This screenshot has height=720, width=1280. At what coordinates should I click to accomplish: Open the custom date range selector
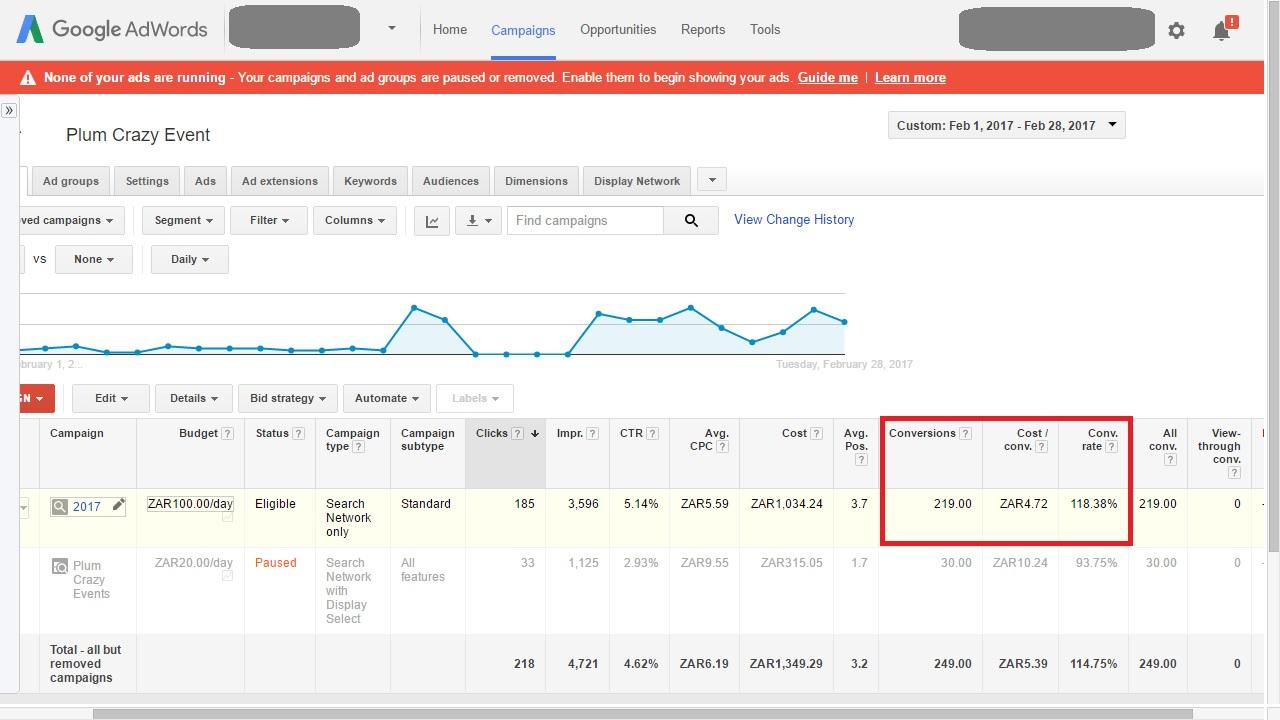click(1006, 126)
